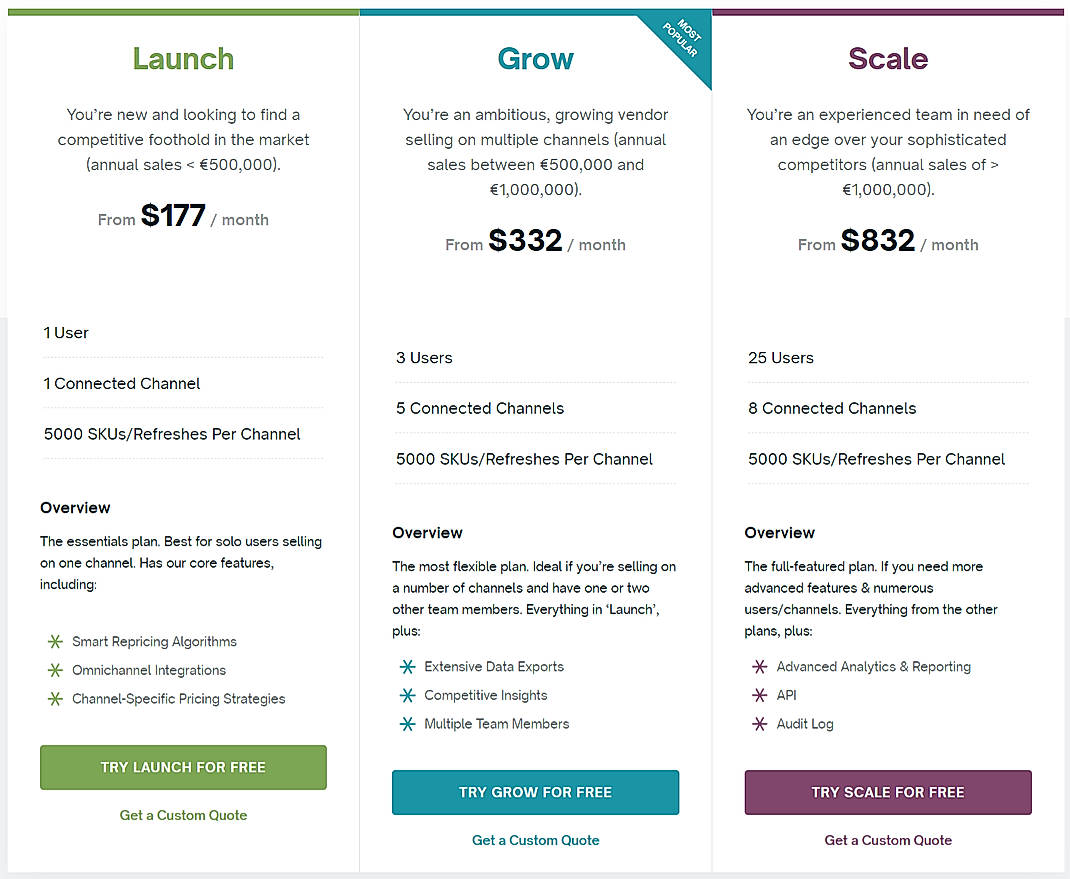Select the Scale plan heading
The image size is (1070, 879).
(888, 58)
